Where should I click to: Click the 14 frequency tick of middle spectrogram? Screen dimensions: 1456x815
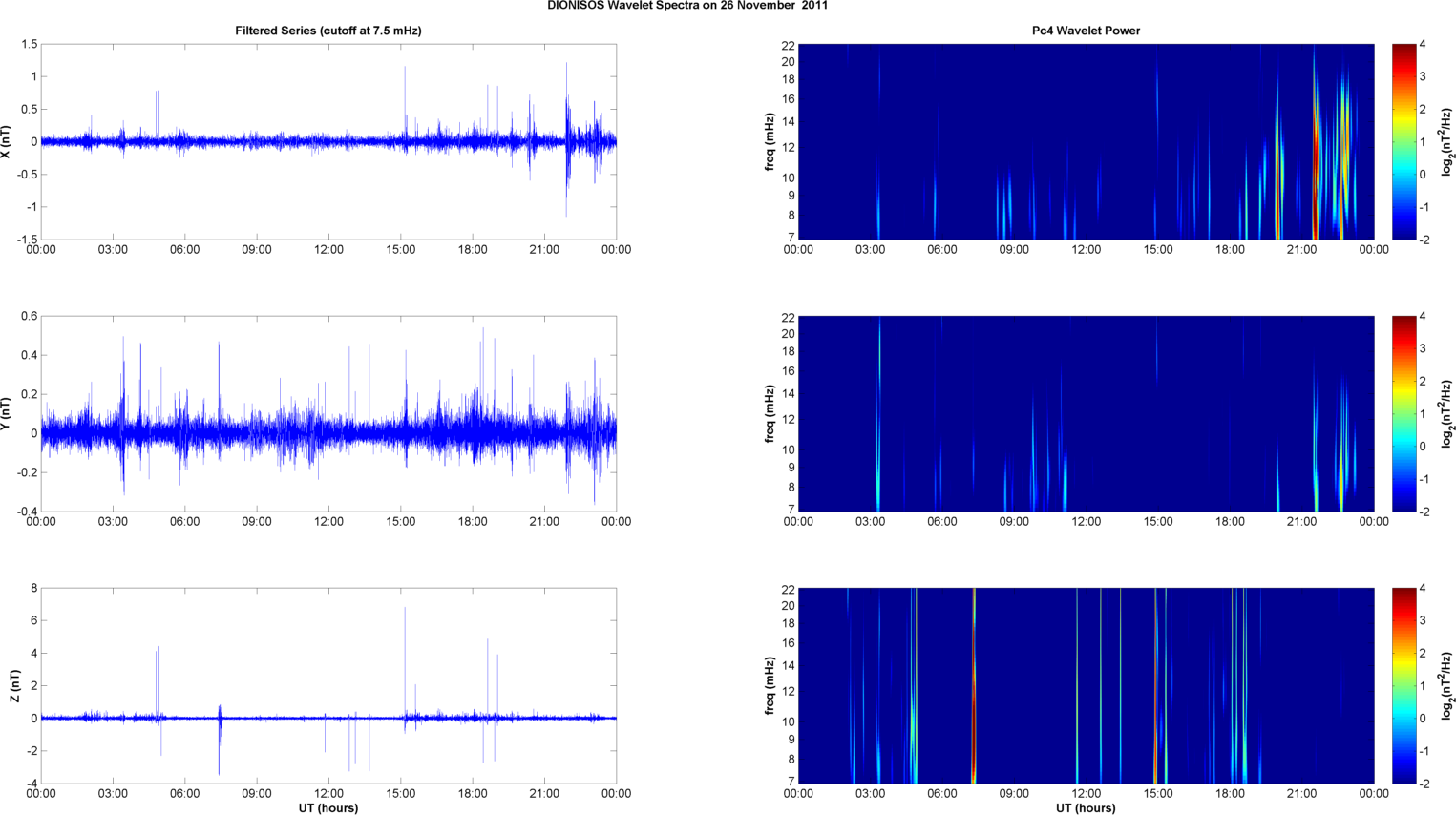(789, 394)
